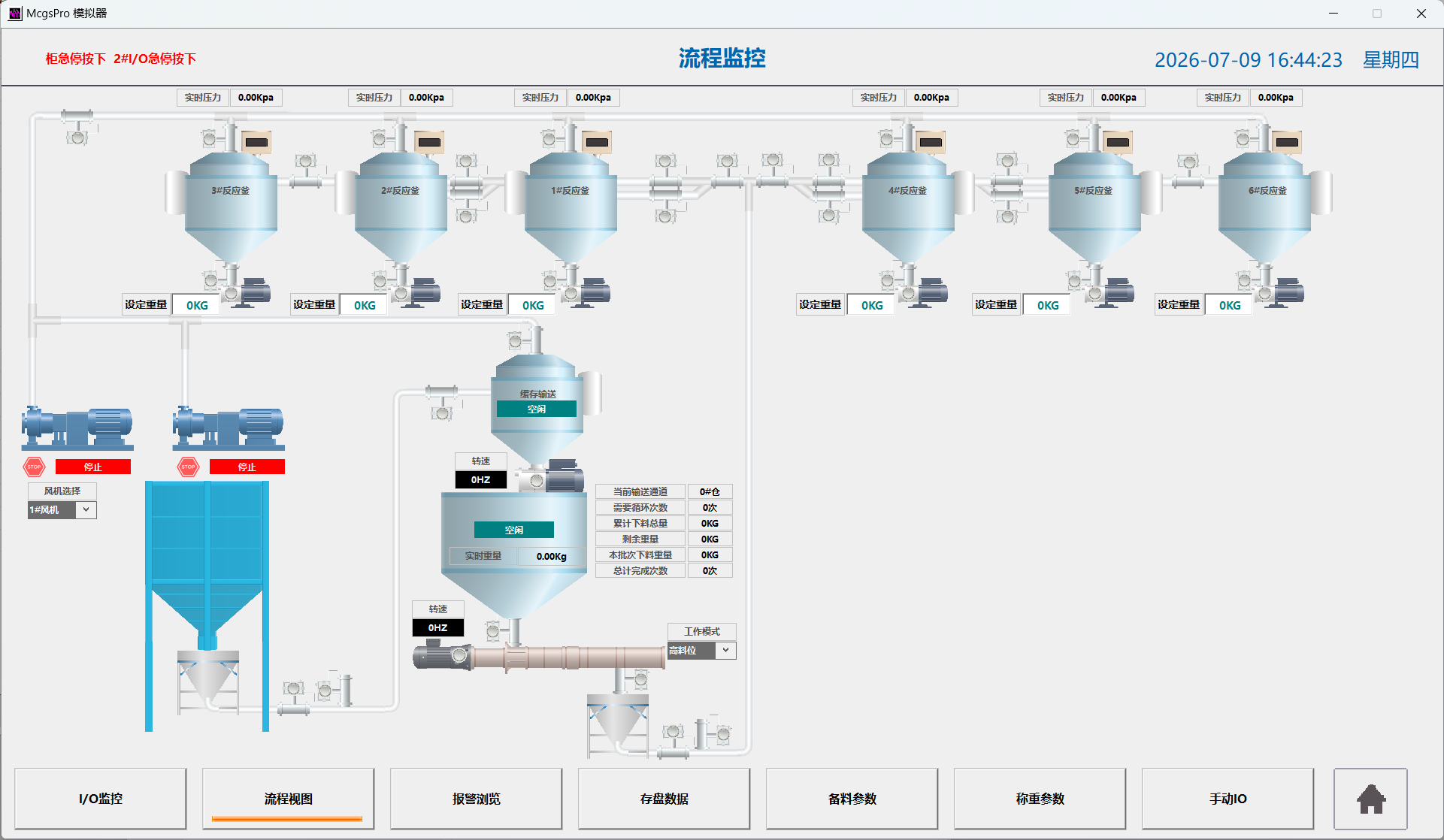Click the screw conveyor pipe
Viewport: 1444px width, 840px height.
(x=570, y=657)
